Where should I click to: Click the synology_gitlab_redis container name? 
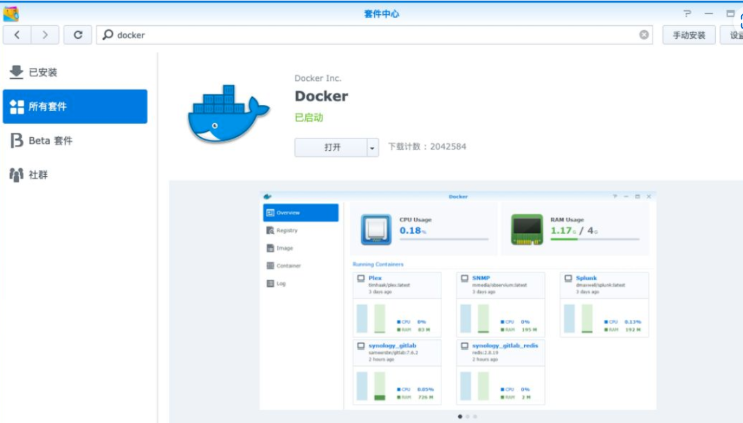(505, 346)
